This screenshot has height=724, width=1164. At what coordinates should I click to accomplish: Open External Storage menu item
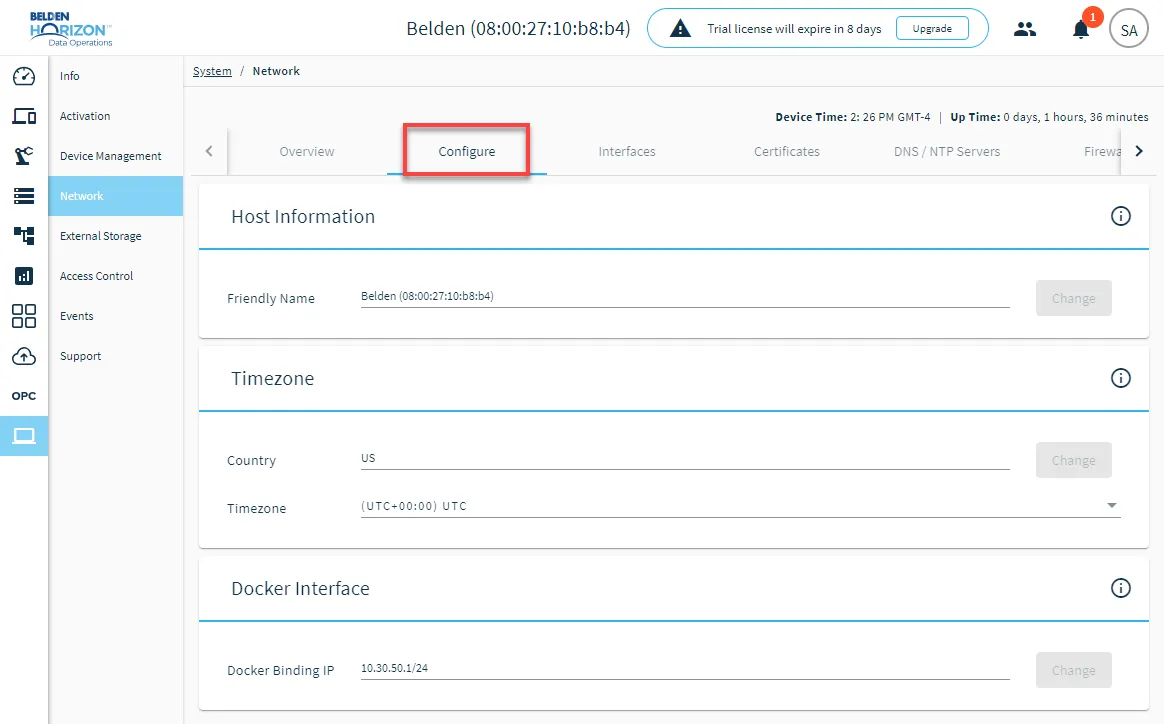coord(116,236)
